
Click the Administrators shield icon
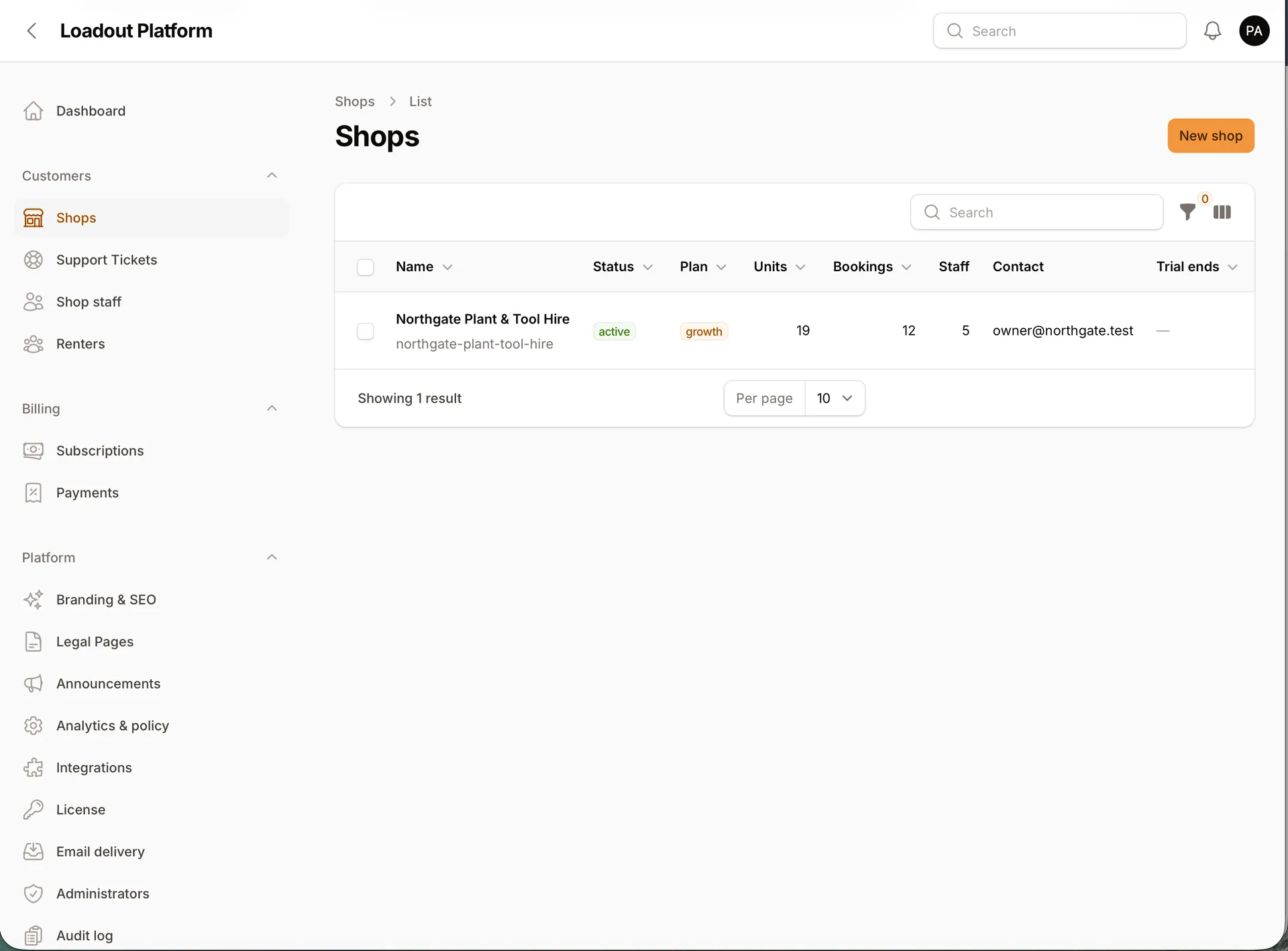(34, 893)
